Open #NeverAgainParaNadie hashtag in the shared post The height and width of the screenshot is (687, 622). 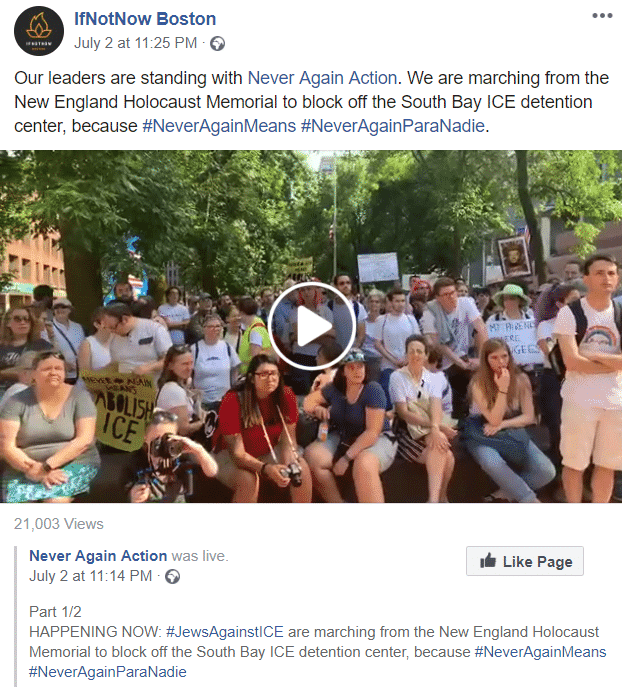(108, 672)
